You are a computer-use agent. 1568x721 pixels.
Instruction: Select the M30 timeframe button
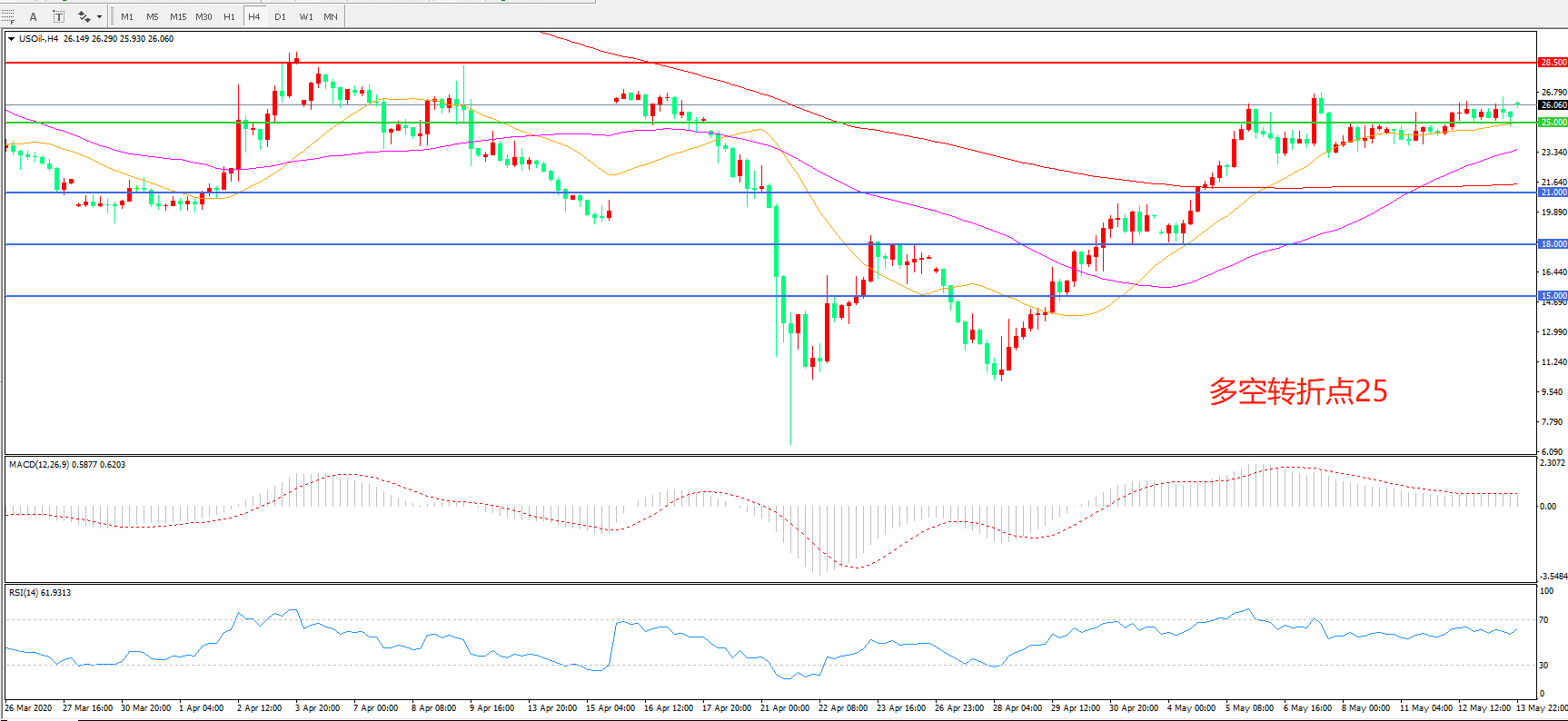(x=203, y=16)
